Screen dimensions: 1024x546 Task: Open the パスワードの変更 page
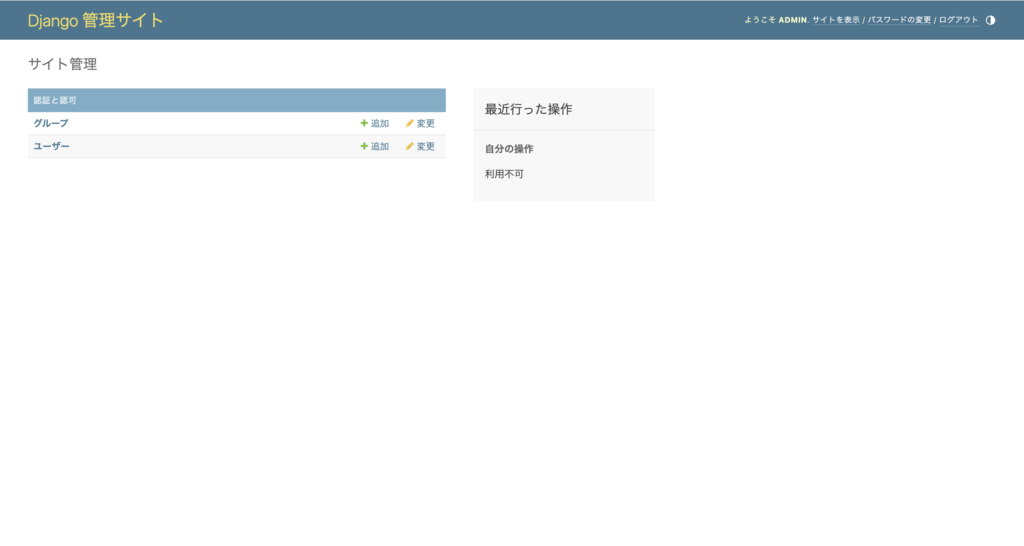(x=899, y=20)
